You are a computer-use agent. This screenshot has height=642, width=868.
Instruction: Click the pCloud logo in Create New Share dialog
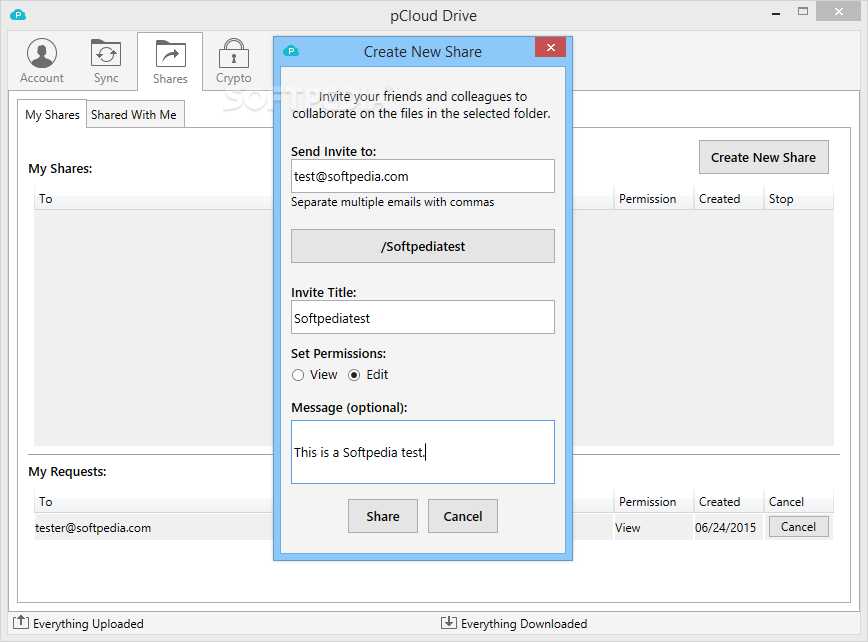click(291, 51)
